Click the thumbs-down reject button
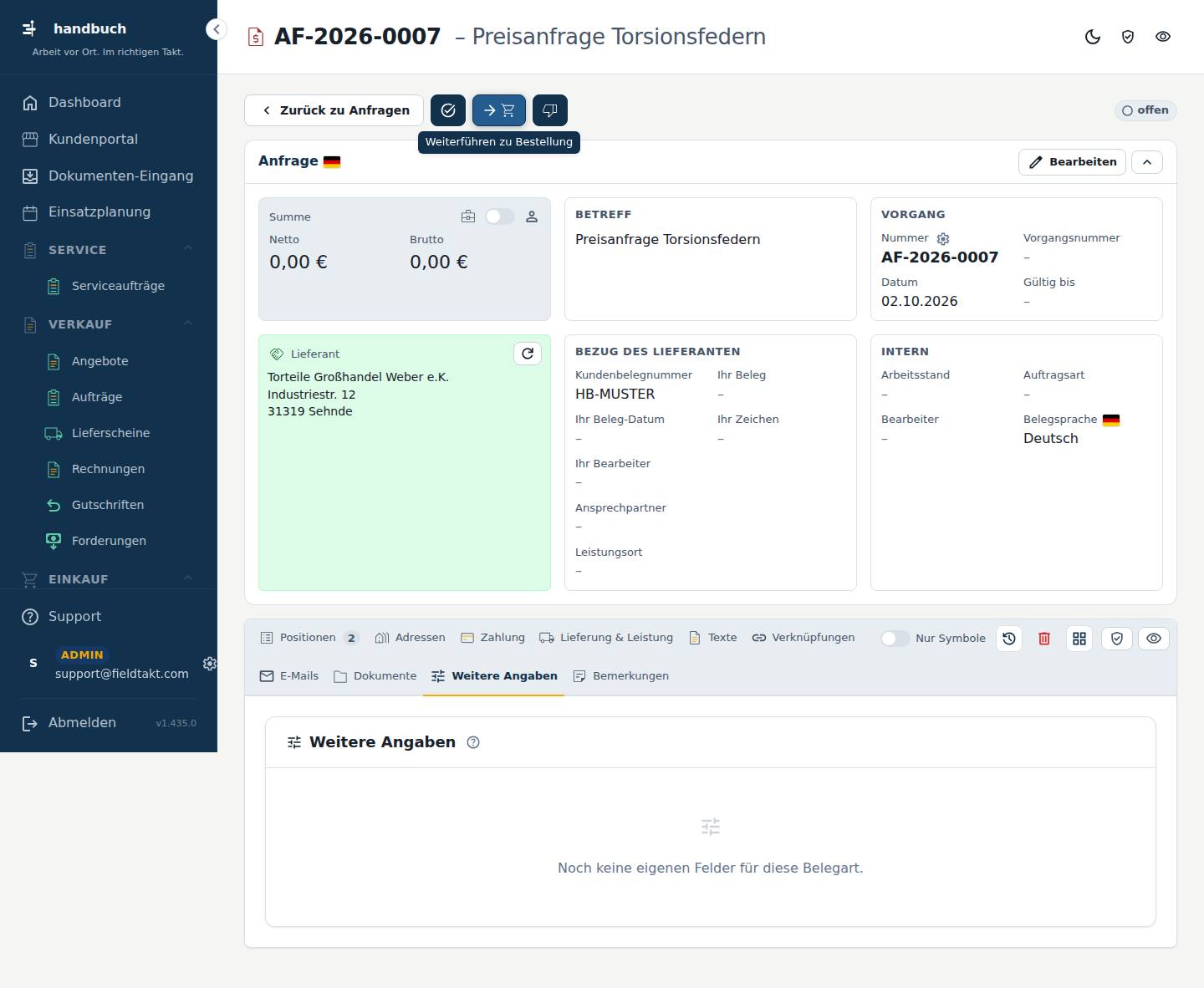The height and width of the screenshot is (988, 1204). tap(550, 110)
